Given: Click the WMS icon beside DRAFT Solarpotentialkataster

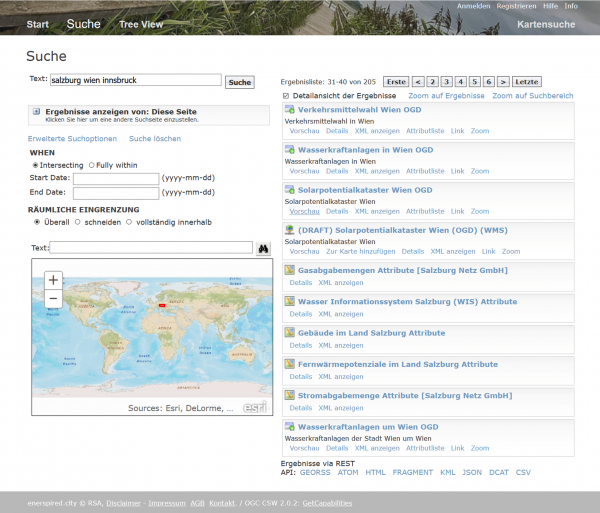Looking at the screenshot, I should 290,229.
